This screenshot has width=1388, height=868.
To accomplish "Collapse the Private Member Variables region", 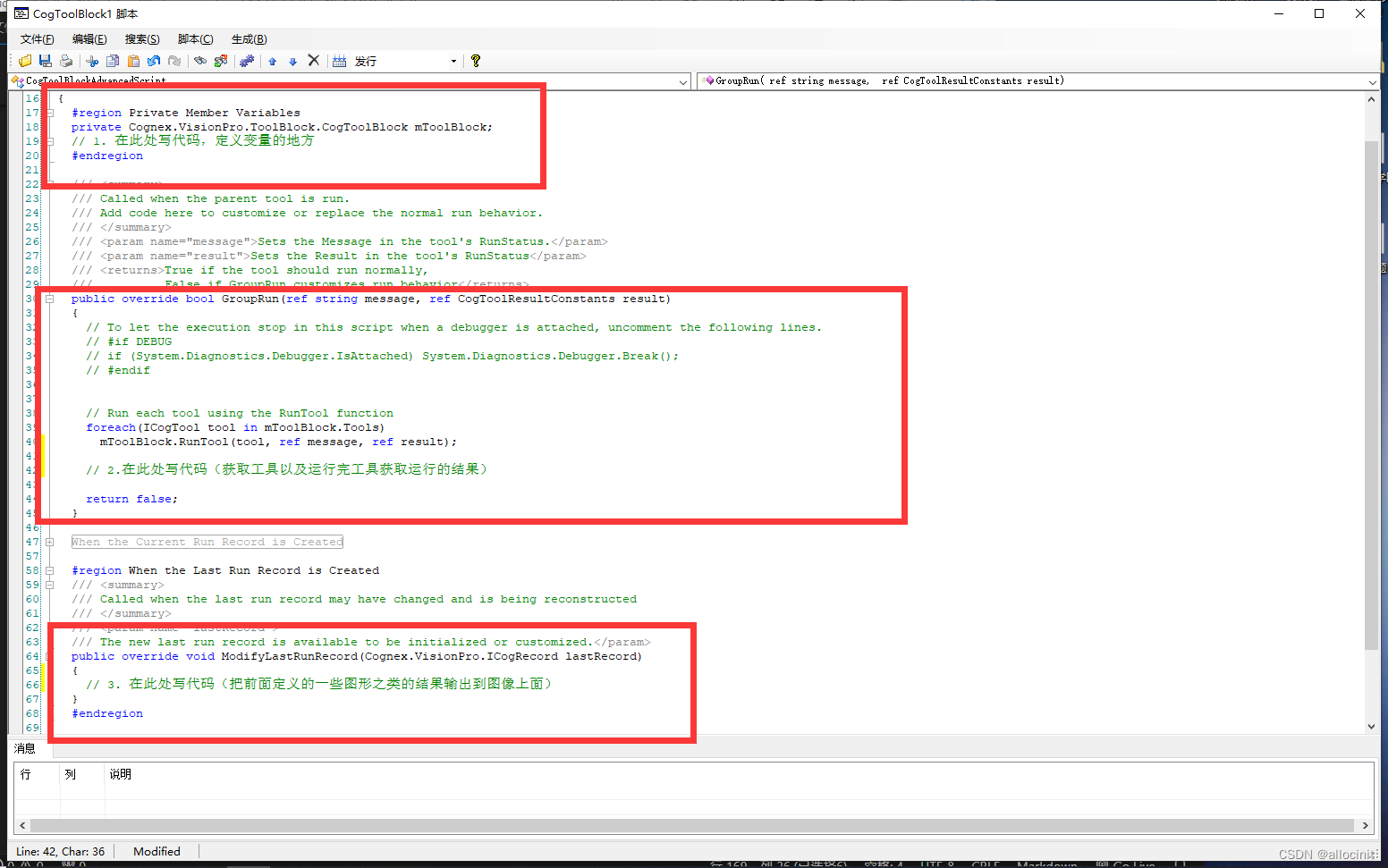I will coord(50,113).
